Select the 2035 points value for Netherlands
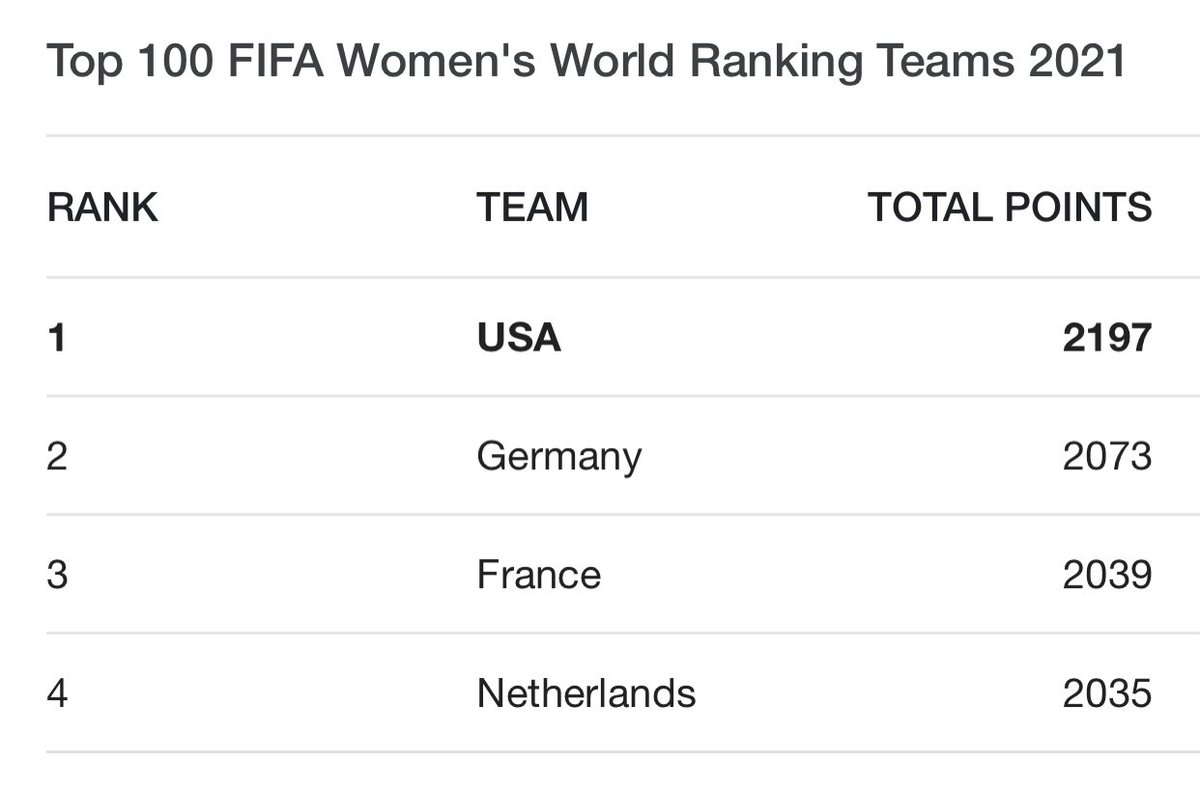1200x790 pixels. click(x=1107, y=693)
